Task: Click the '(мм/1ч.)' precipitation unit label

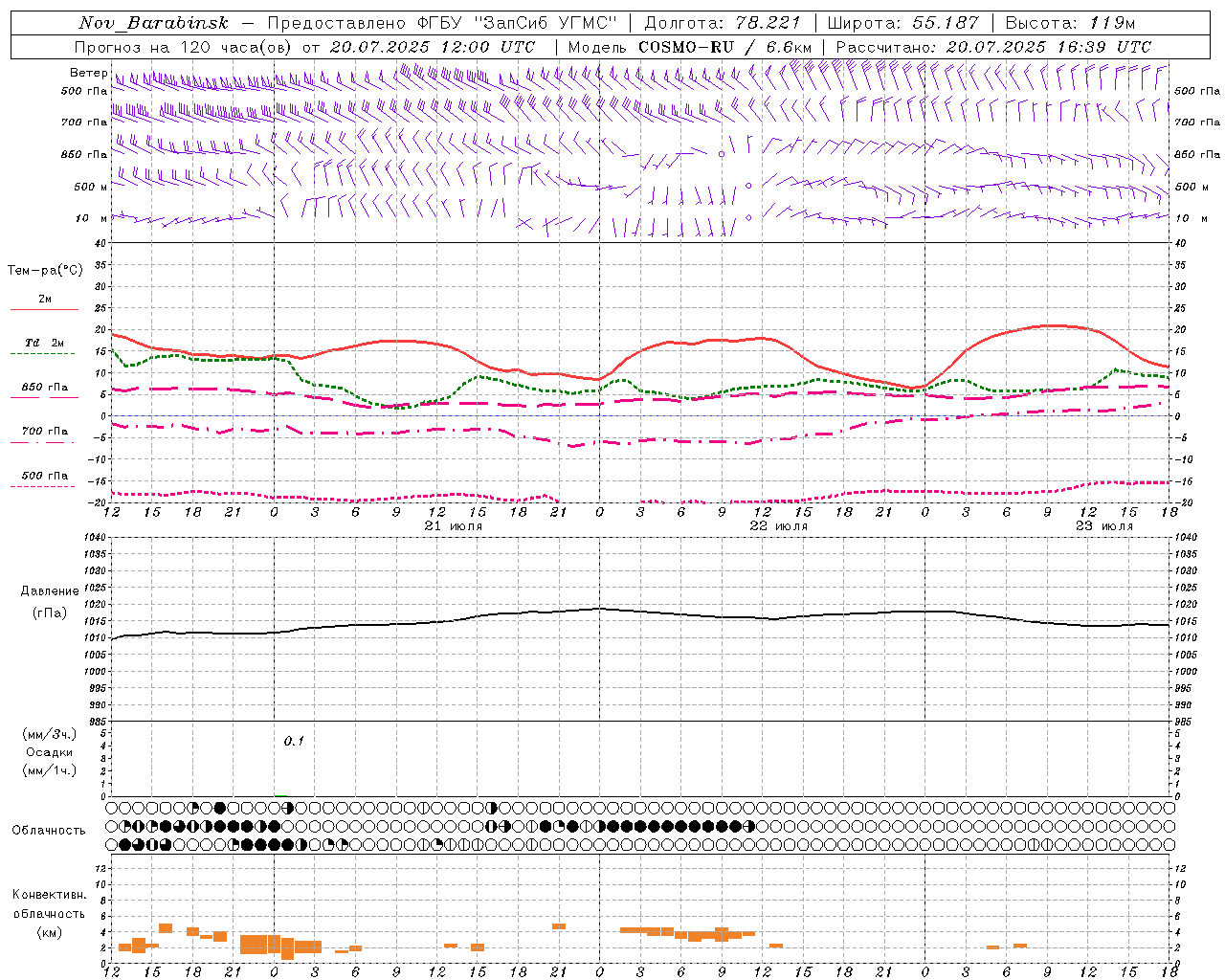Action: tap(49, 770)
